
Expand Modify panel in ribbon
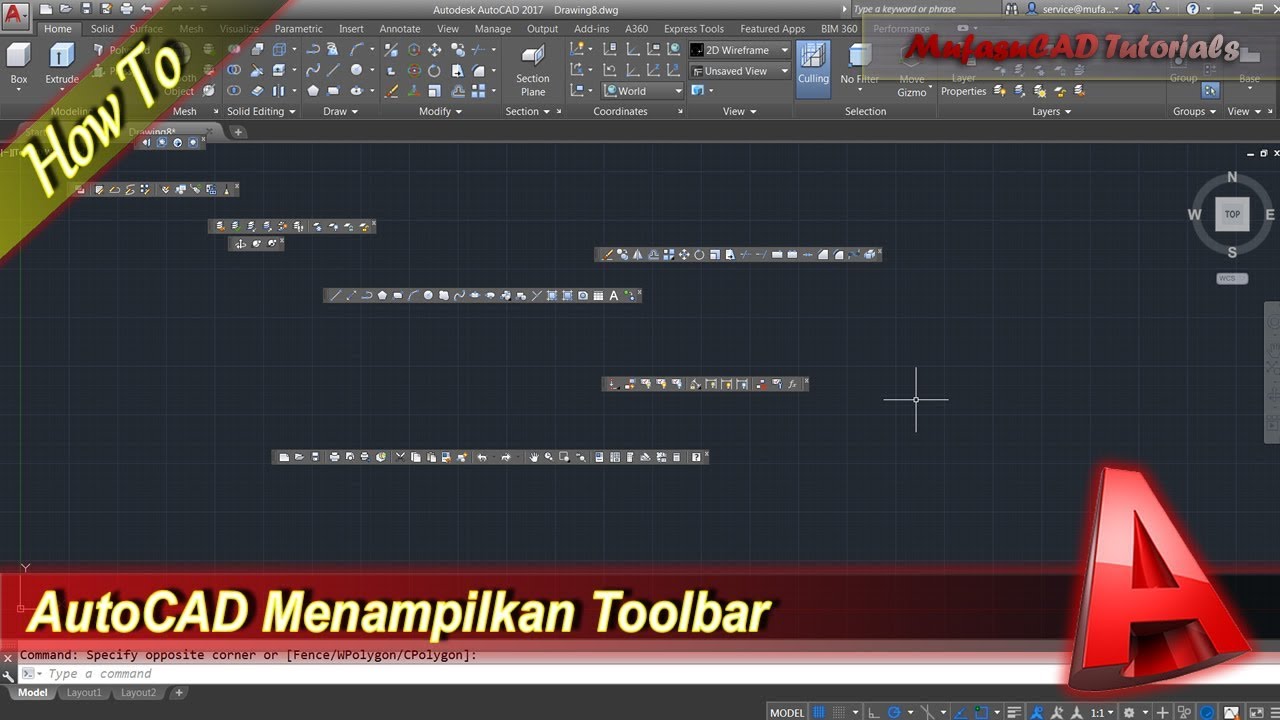click(x=440, y=112)
